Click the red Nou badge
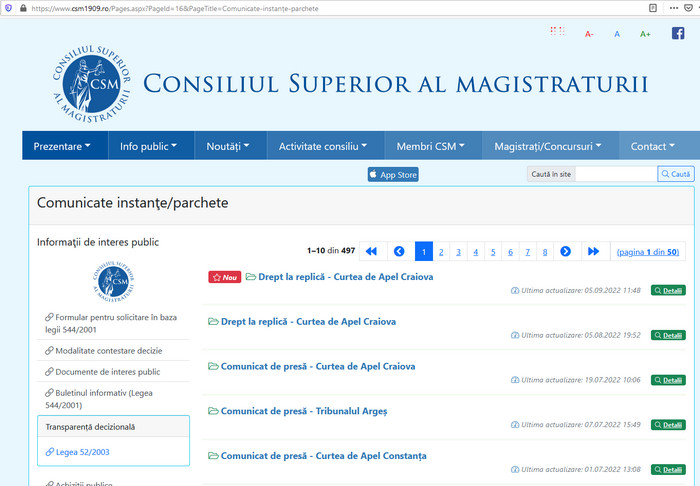 [225, 277]
